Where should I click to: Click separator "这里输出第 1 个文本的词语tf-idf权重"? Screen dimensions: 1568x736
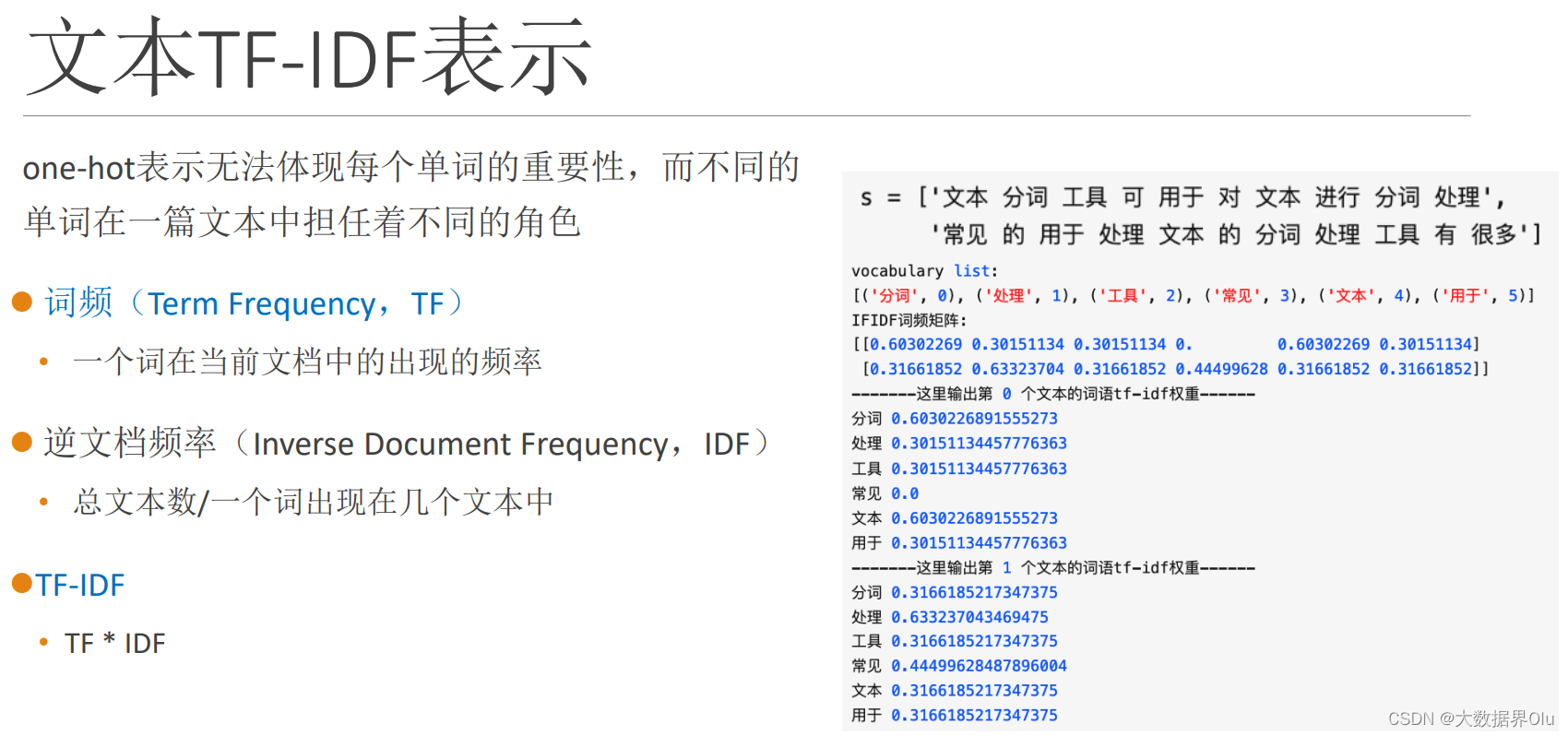1053,567
